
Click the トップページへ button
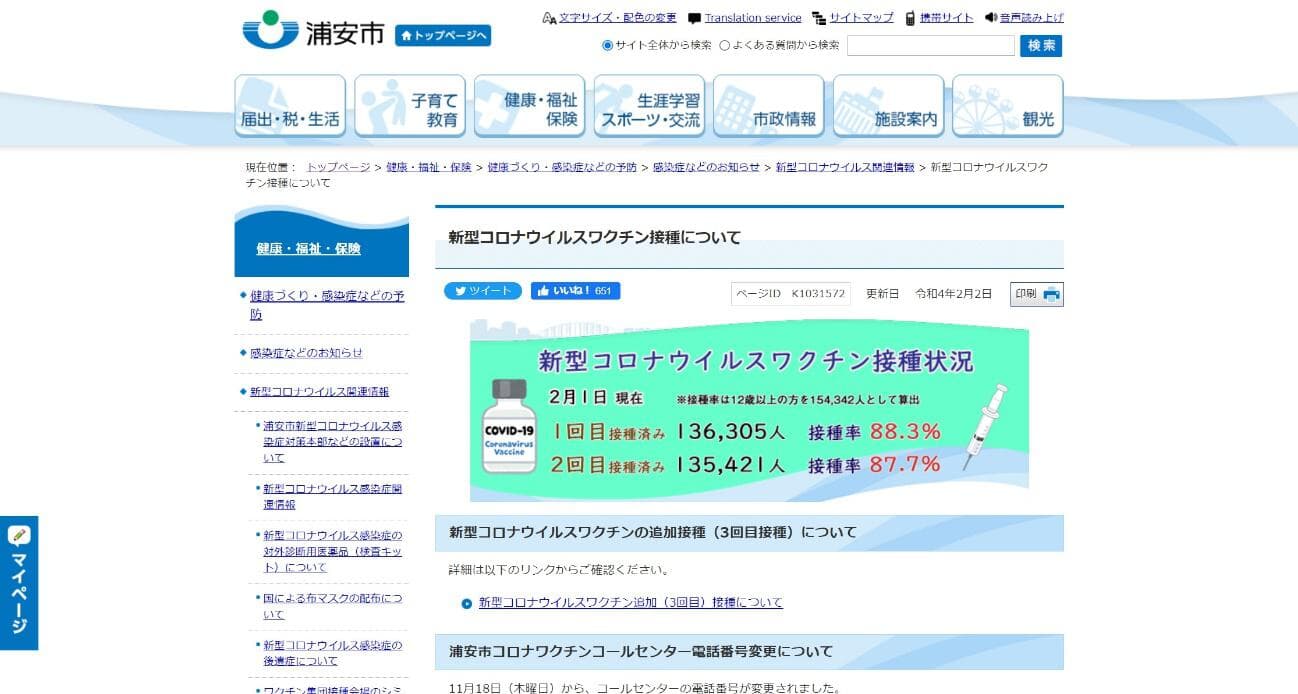pos(444,35)
